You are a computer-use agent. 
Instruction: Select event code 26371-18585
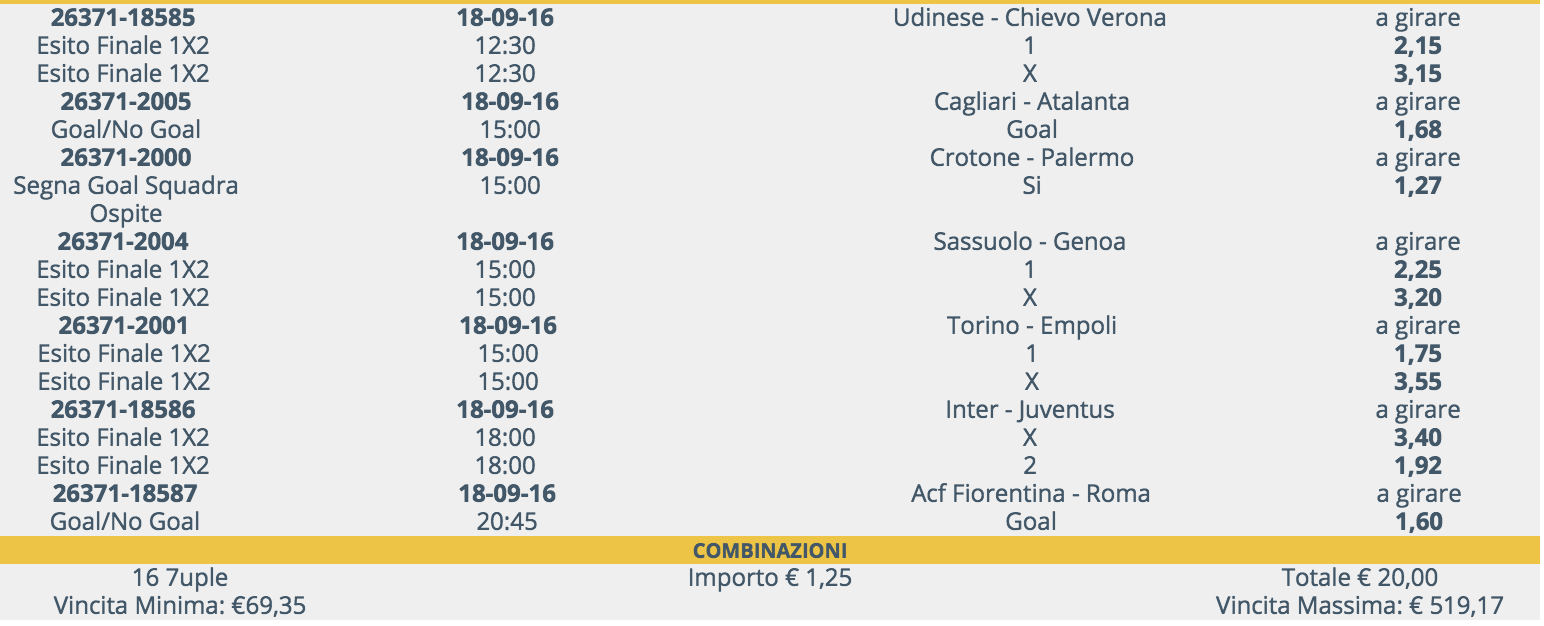(124, 18)
